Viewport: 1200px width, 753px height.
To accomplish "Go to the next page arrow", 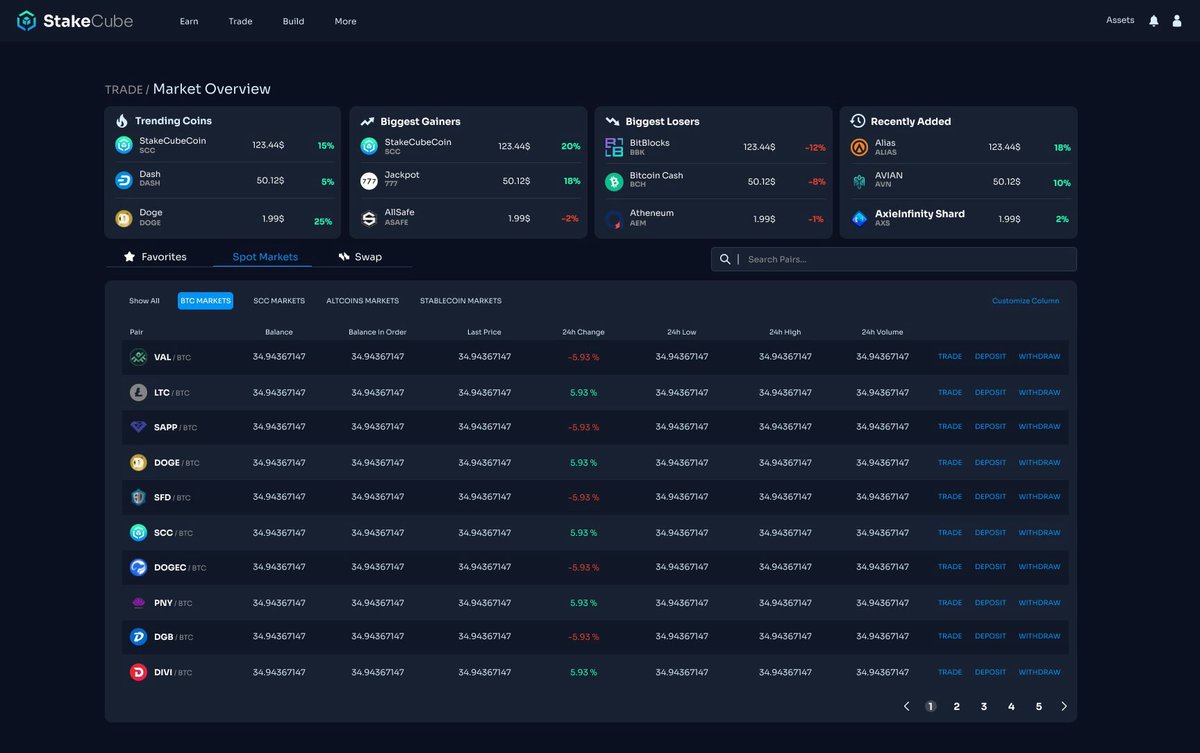I will 1064,706.
